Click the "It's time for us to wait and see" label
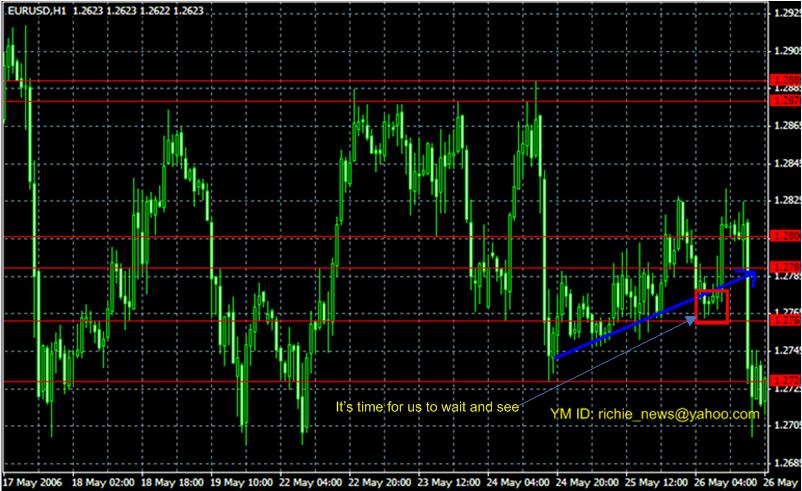802x491 pixels. (427, 407)
